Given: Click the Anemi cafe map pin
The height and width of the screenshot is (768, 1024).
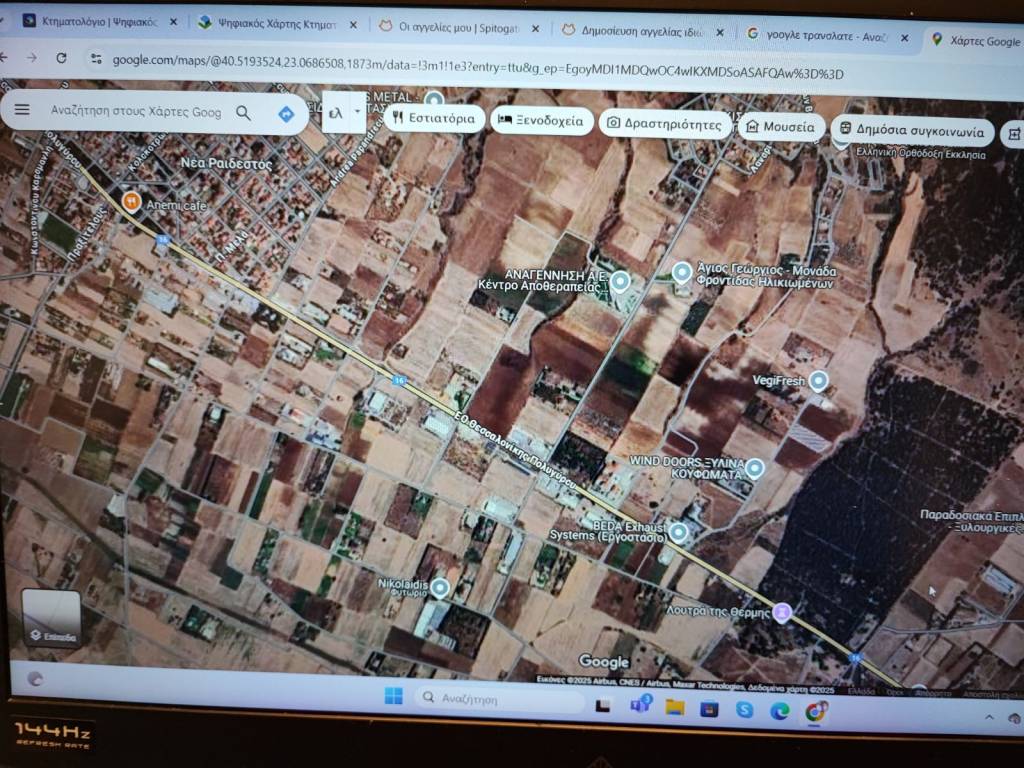Looking at the screenshot, I should (x=130, y=201).
